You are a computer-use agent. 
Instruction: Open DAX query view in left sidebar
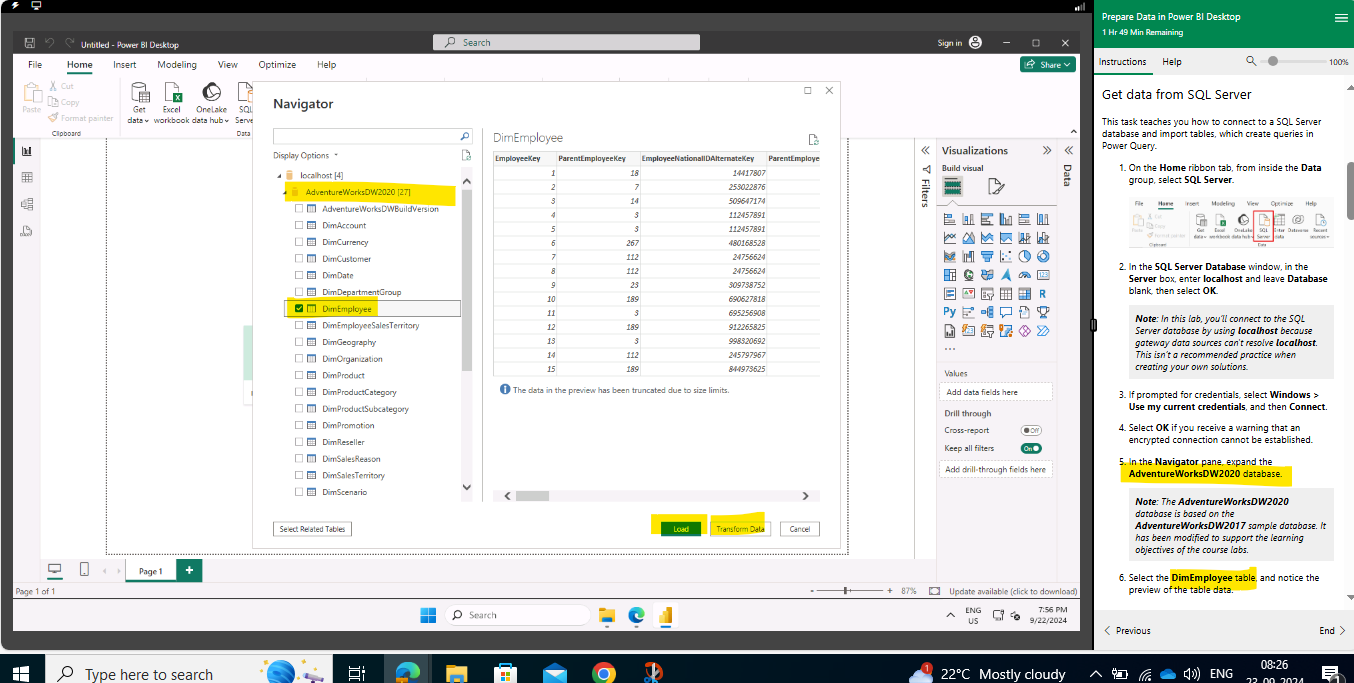[27, 231]
